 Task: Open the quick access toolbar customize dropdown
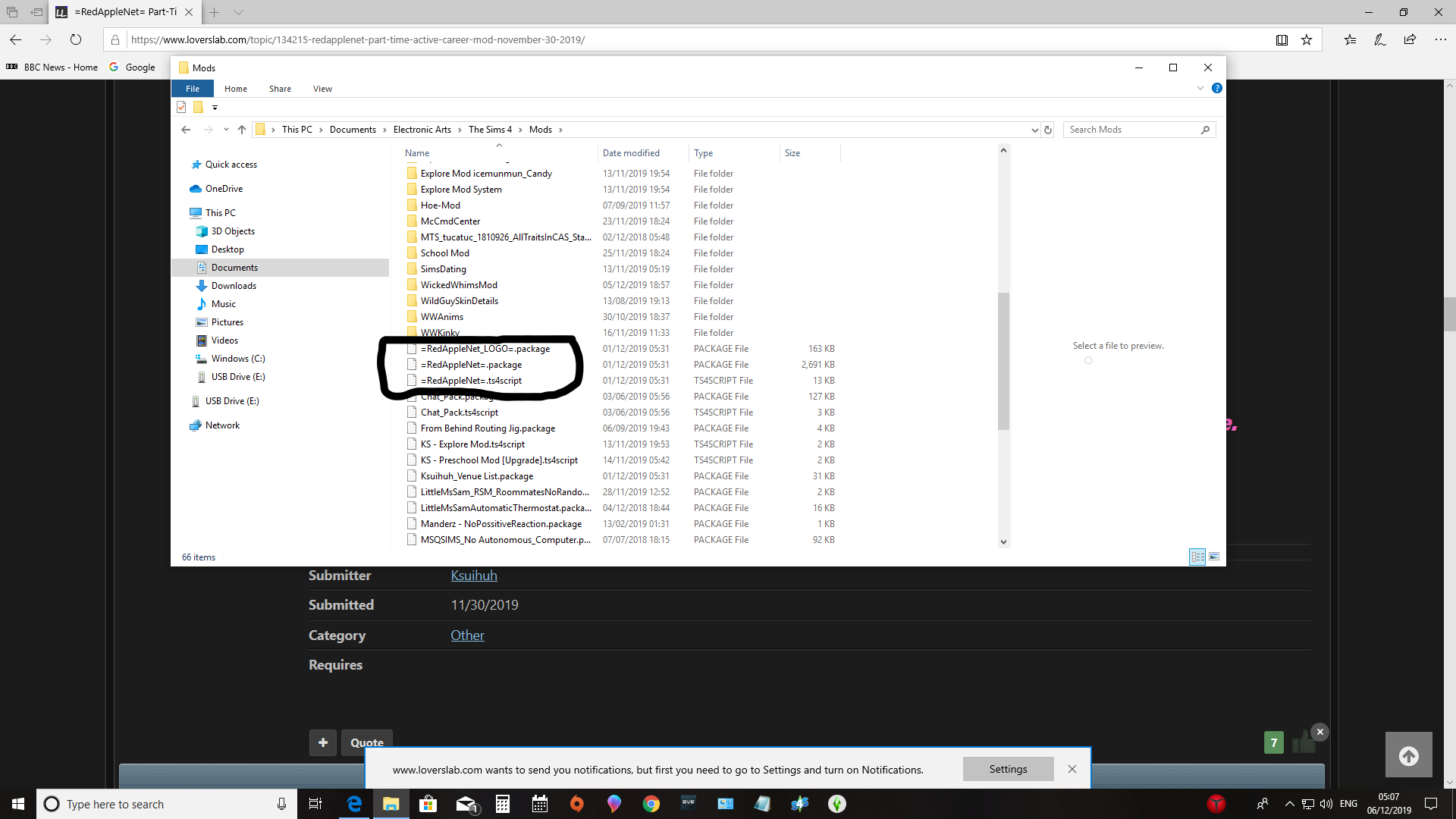pyautogui.click(x=215, y=108)
